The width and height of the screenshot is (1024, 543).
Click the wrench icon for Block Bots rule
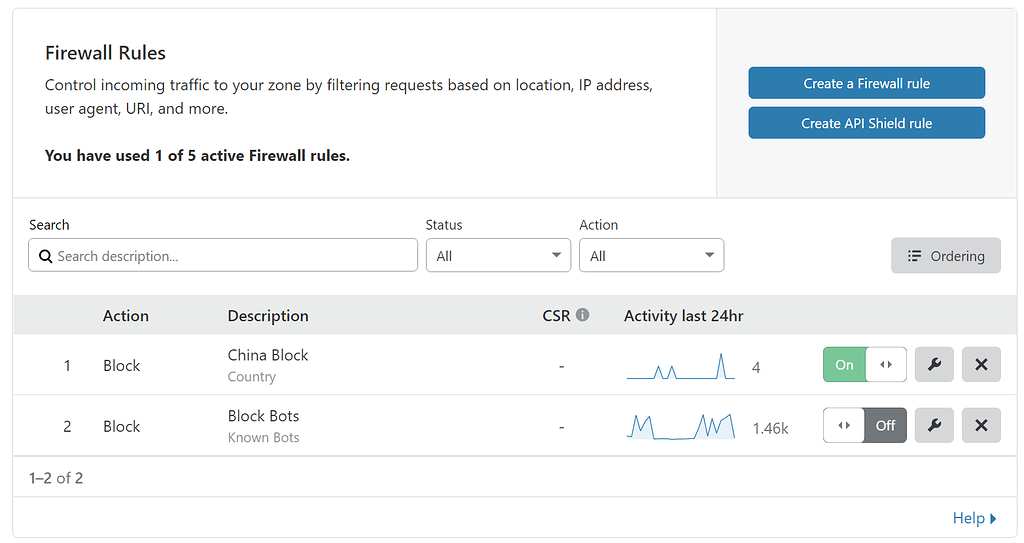pos(934,426)
